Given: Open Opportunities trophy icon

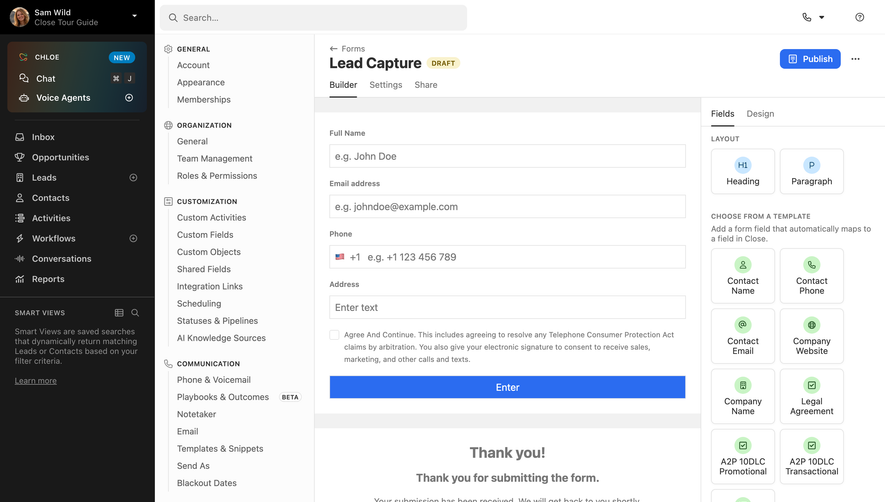Looking at the screenshot, I should coord(20,158).
